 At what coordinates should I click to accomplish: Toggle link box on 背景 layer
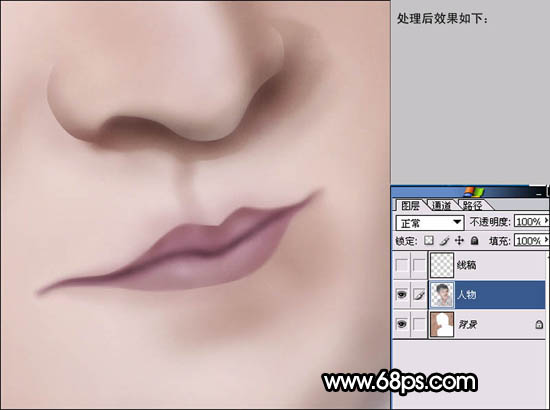pyautogui.click(x=419, y=324)
